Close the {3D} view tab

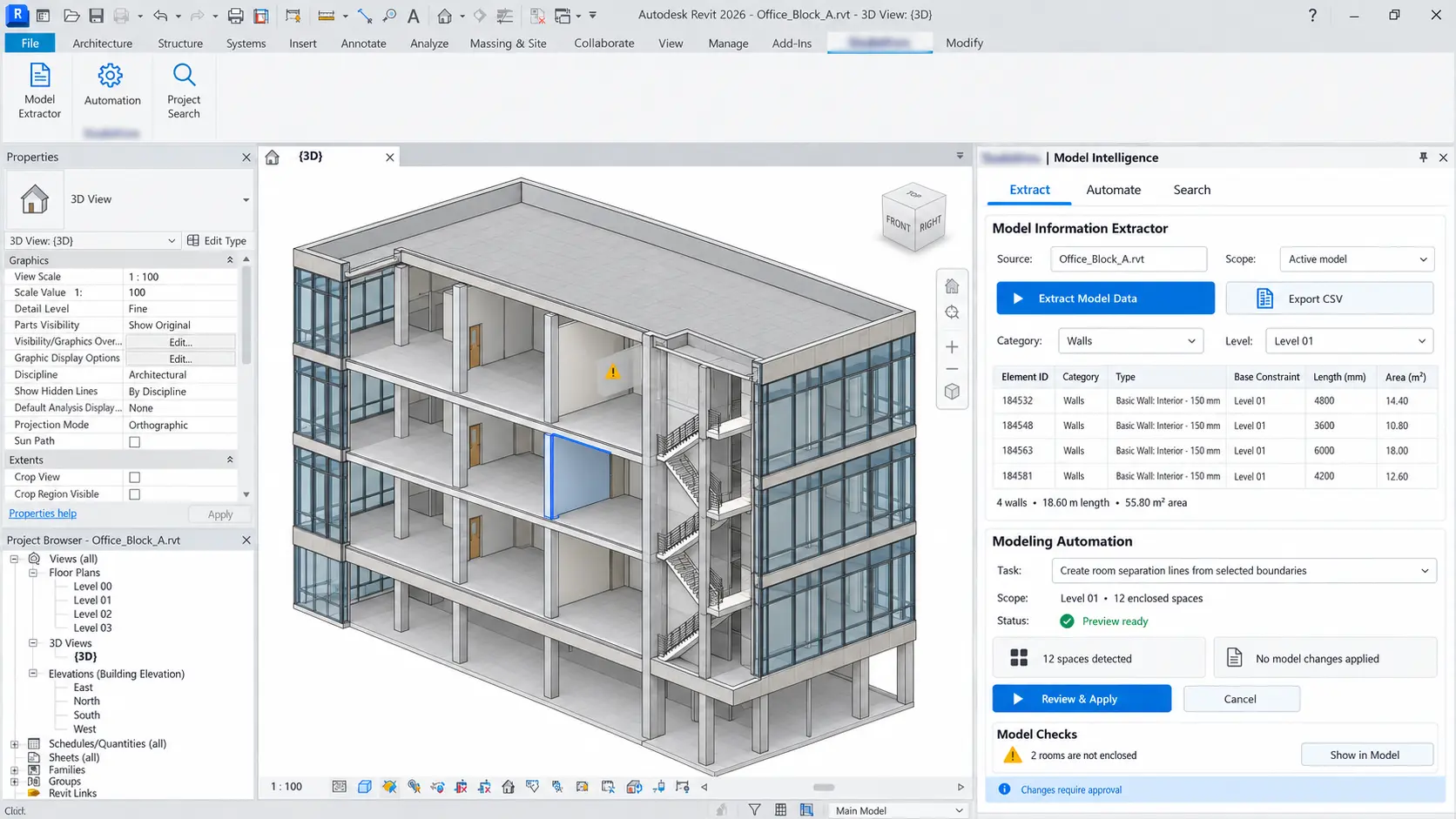(x=390, y=158)
